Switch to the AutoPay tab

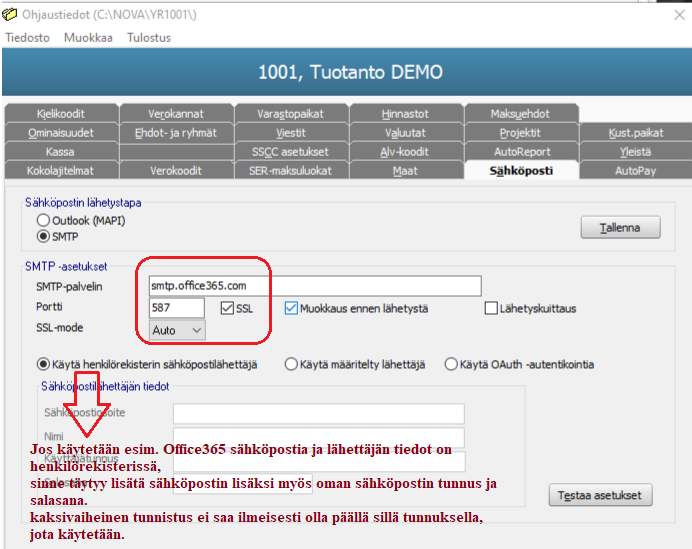click(x=636, y=171)
